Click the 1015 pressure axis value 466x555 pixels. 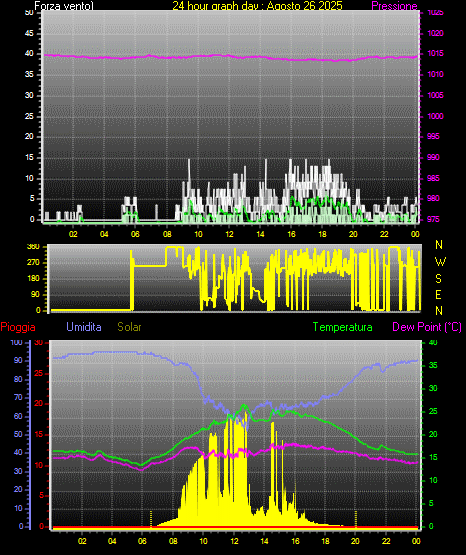pyautogui.click(x=436, y=53)
